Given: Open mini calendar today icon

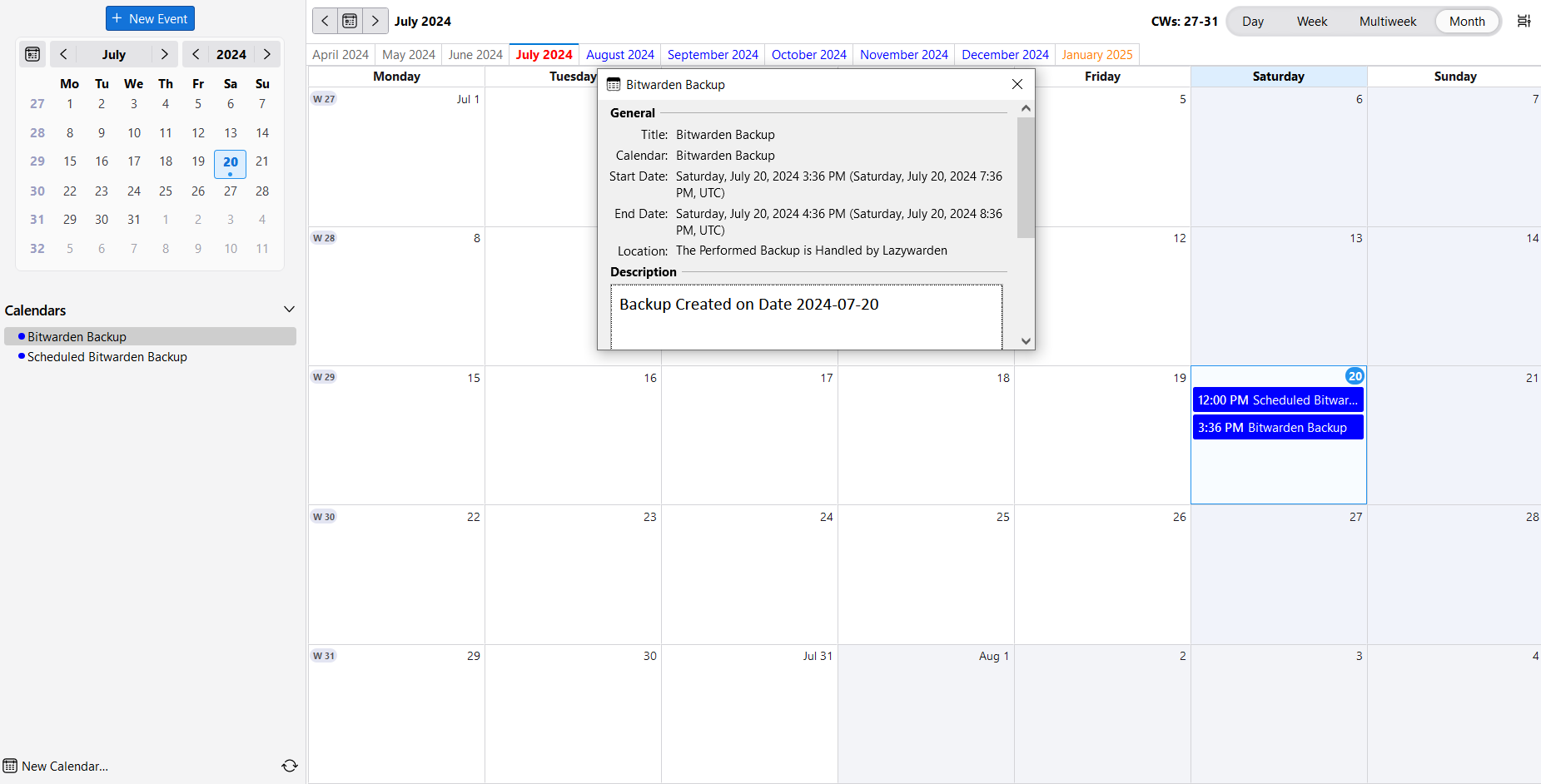Looking at the screenshot, I should pyautogui.click(x=32, y=54).
